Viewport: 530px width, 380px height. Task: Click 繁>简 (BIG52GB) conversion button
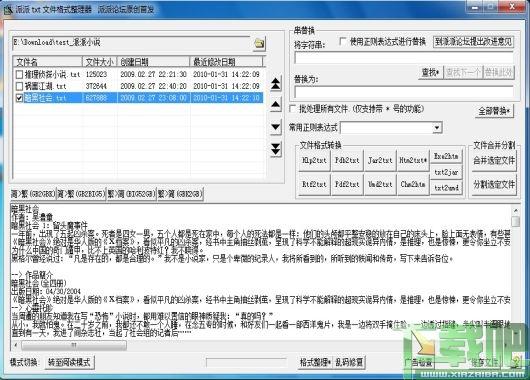tap(131, 194)
